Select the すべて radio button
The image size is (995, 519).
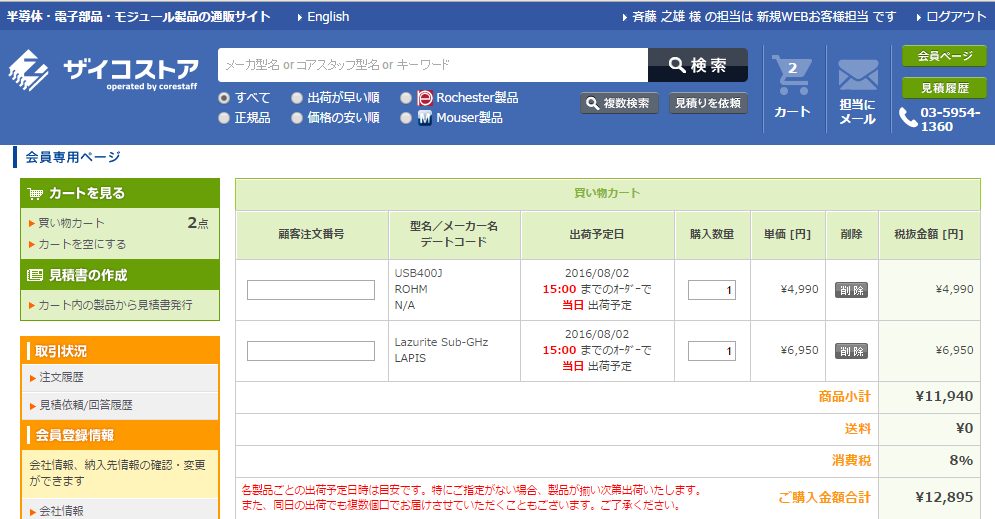224,98
